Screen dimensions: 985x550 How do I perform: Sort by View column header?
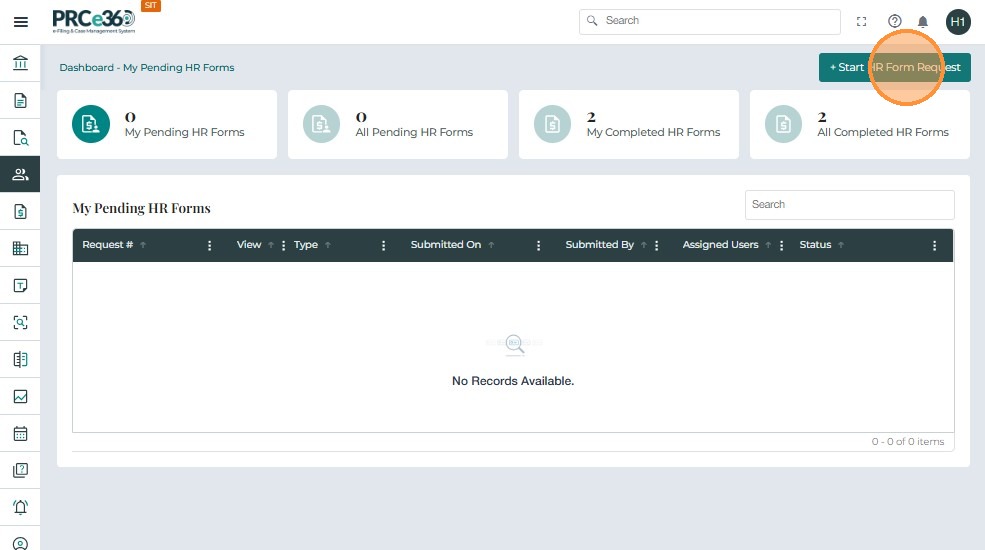(249, 245)
